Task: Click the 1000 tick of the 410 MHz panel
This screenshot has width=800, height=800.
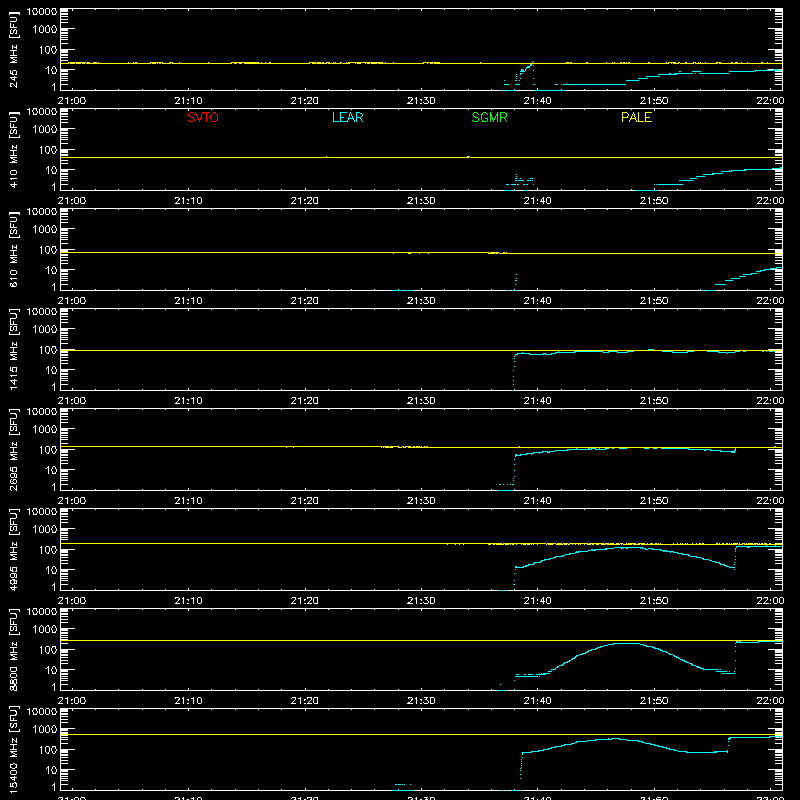Action: 45,130
